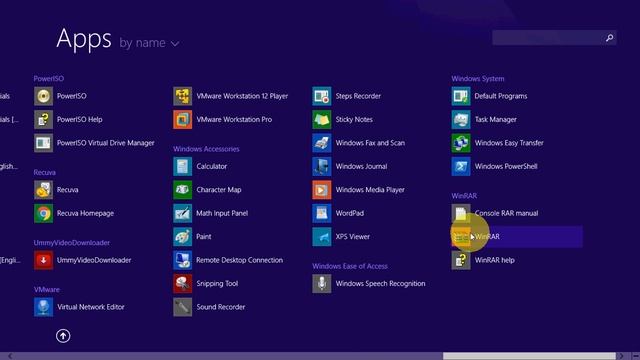
Task: Click the 'Windows Easy Transfer' label text
Action: pyautogui.click(x=509, y=143)
